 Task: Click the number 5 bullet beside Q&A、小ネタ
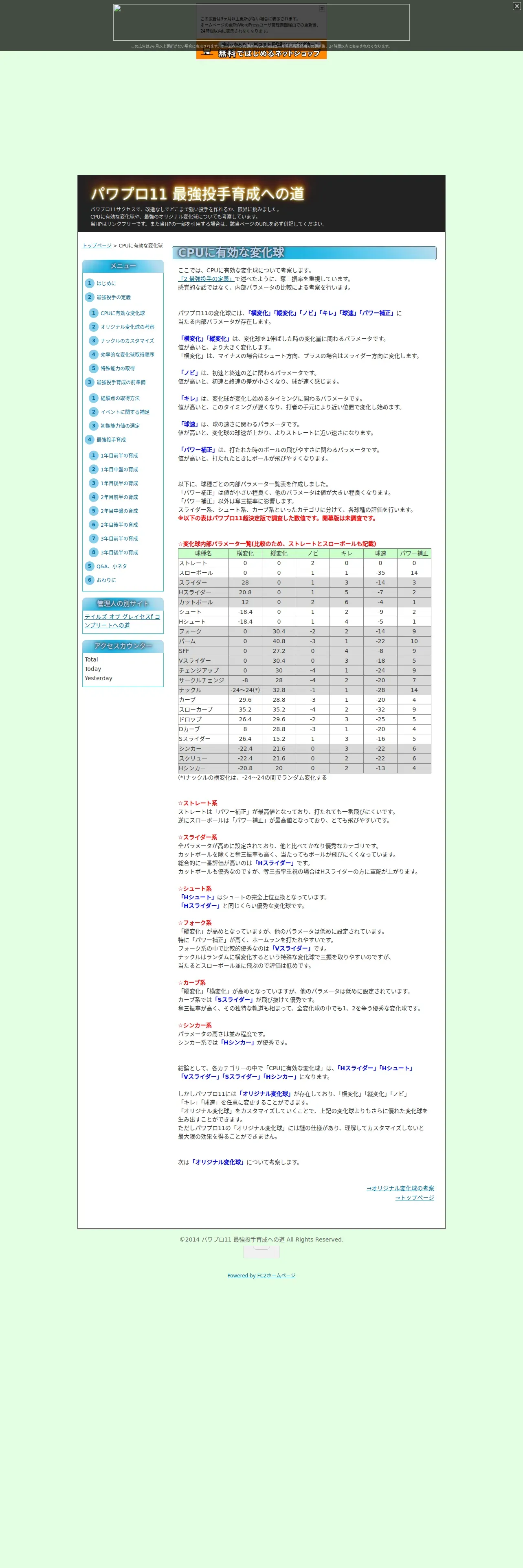pos(90,566)
